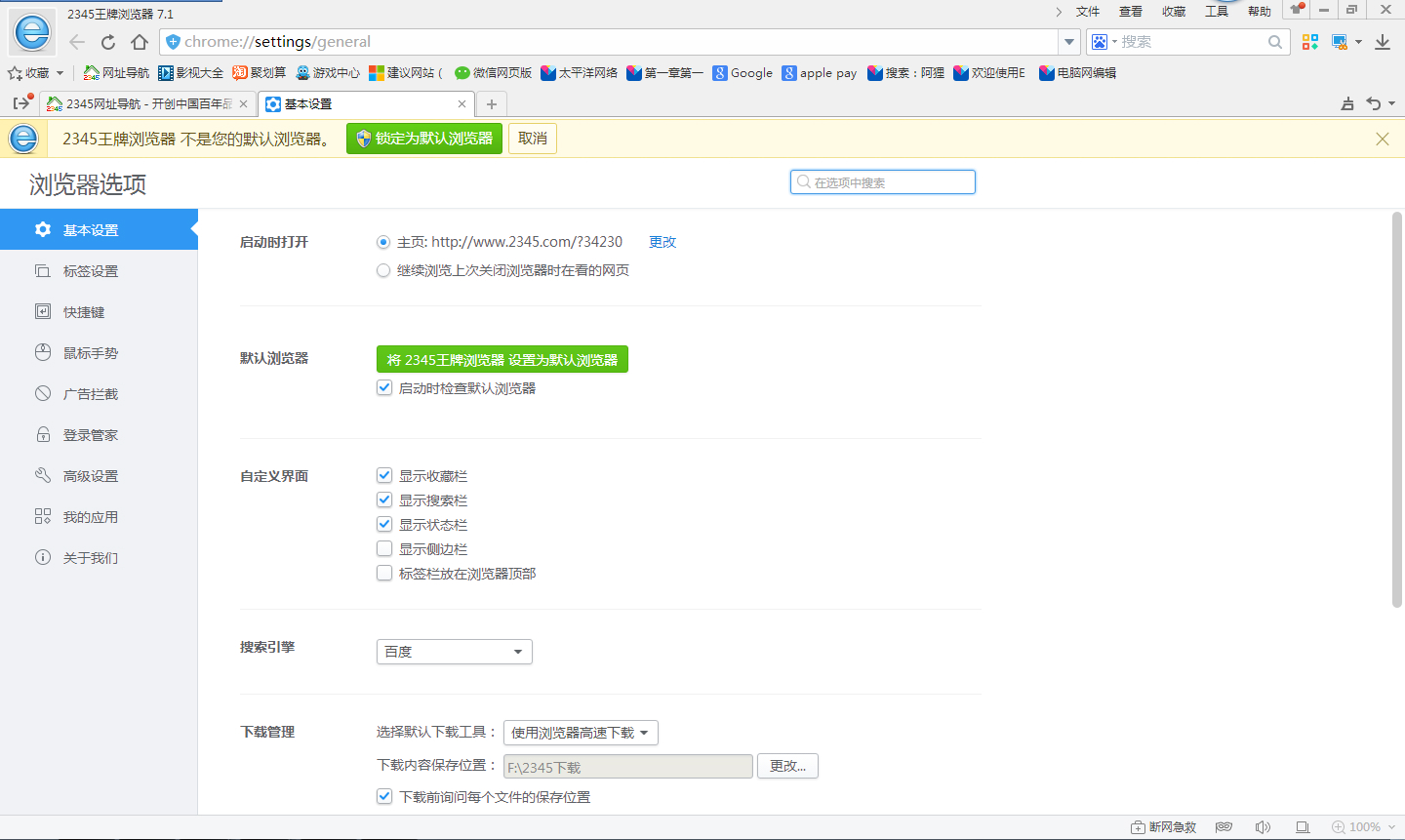Open the 工具 menu
Image resolution: width=1405 pixels, height=840 pixels.
coord(1217,12)
